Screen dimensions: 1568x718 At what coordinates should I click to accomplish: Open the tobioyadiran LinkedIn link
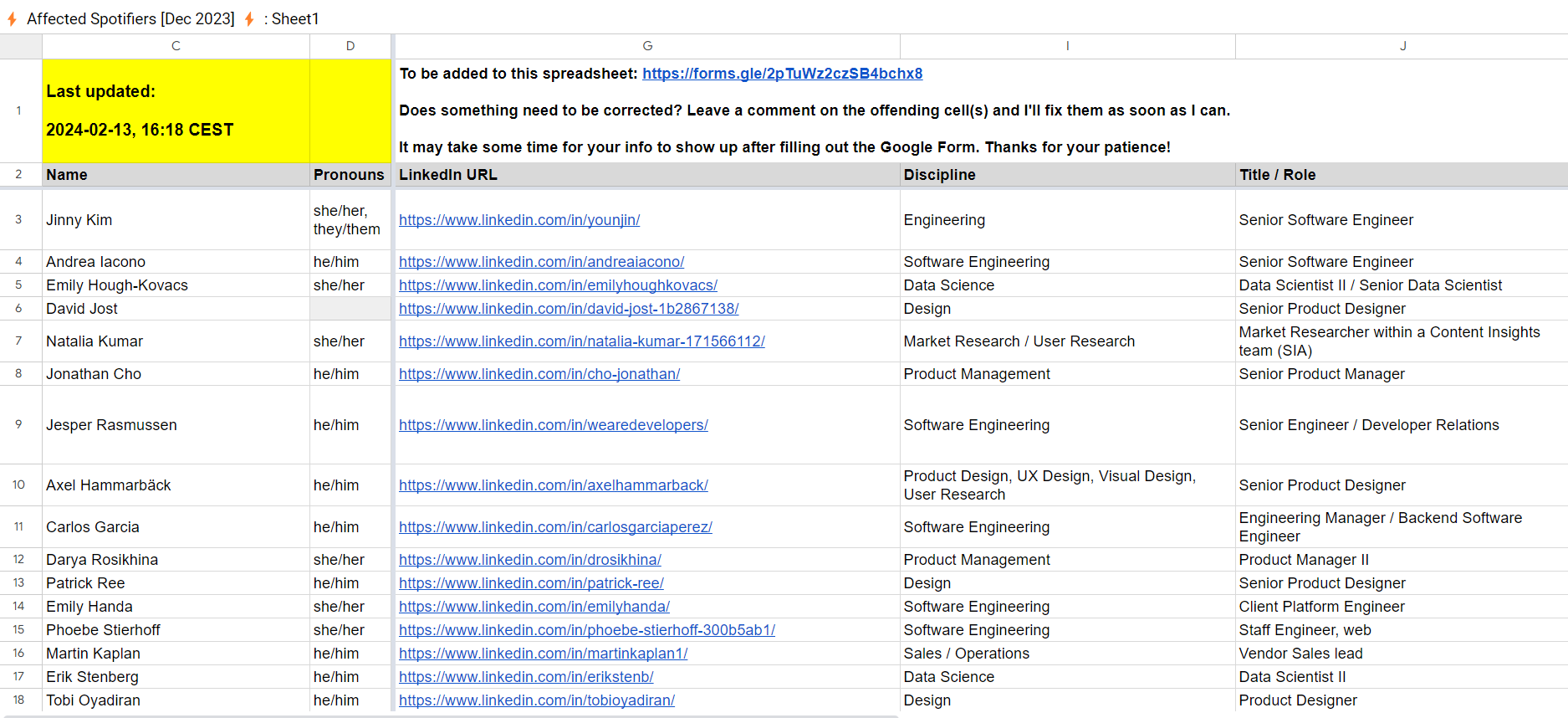537,700
